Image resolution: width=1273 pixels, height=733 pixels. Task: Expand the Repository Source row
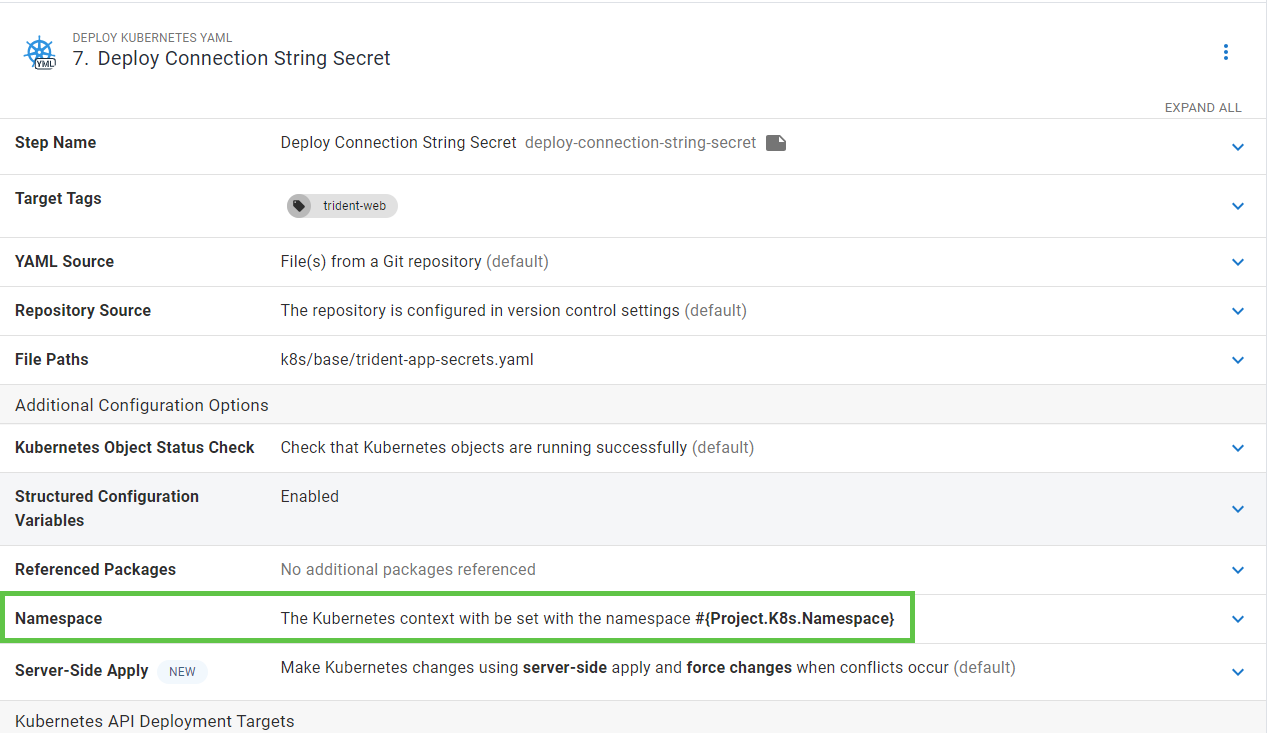pyautogui.click(x=1238, y=311)
